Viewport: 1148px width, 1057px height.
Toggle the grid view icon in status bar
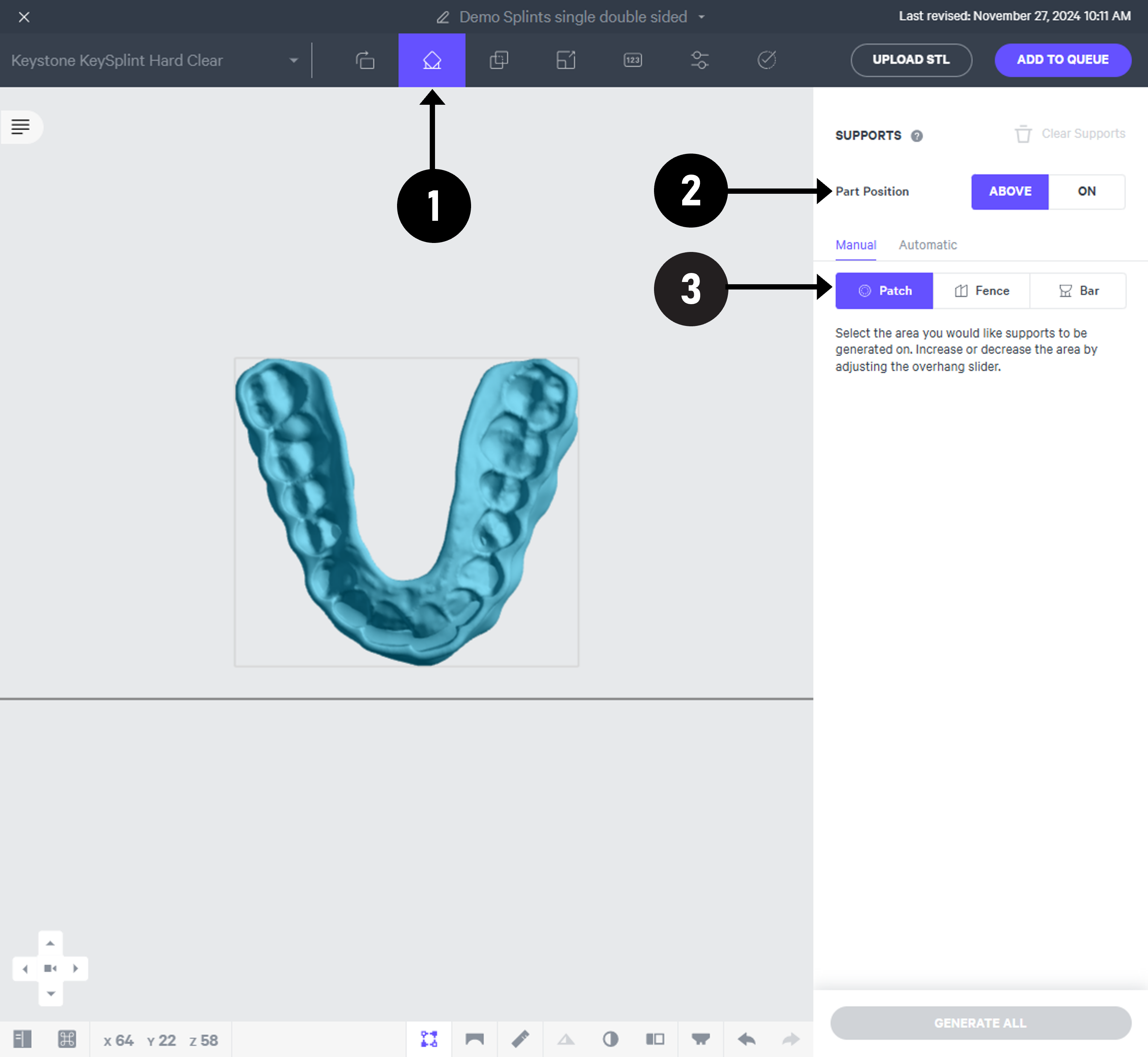(x=67, y=1039)
